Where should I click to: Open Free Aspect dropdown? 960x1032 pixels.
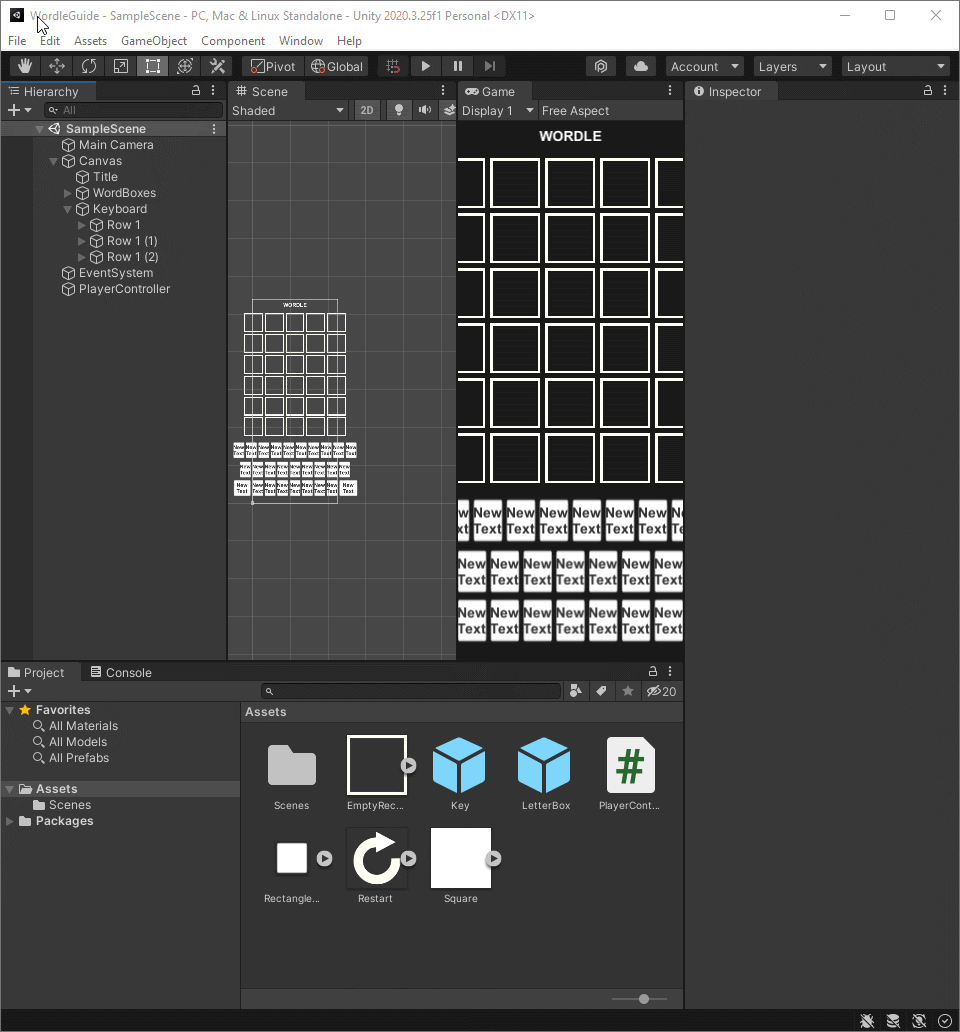(611, 111)
